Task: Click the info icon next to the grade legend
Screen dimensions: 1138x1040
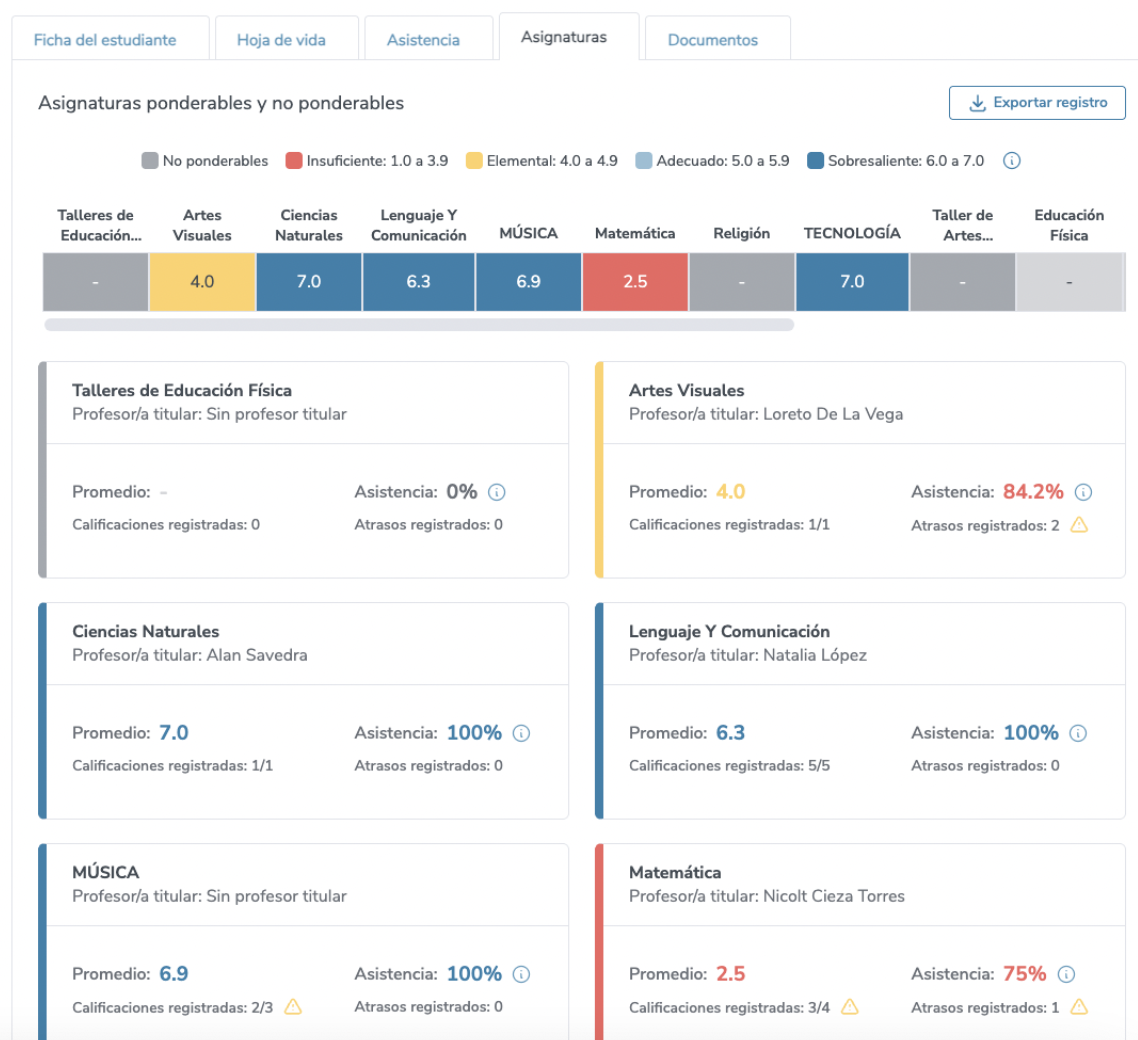Action: click(x=1012, y=160)
